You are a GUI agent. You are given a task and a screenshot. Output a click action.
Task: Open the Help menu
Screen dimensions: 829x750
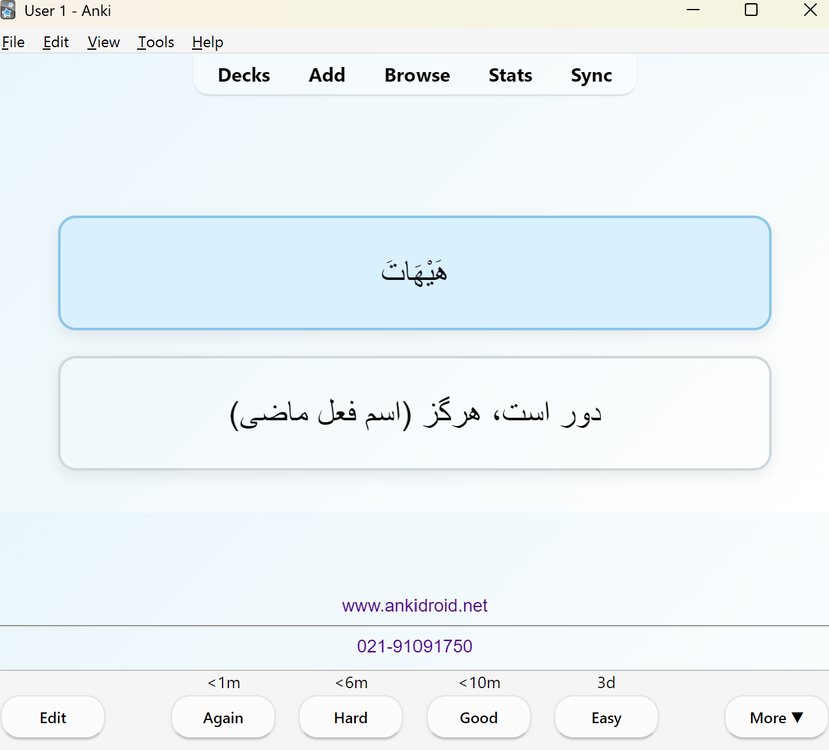(x=207, y=42)
